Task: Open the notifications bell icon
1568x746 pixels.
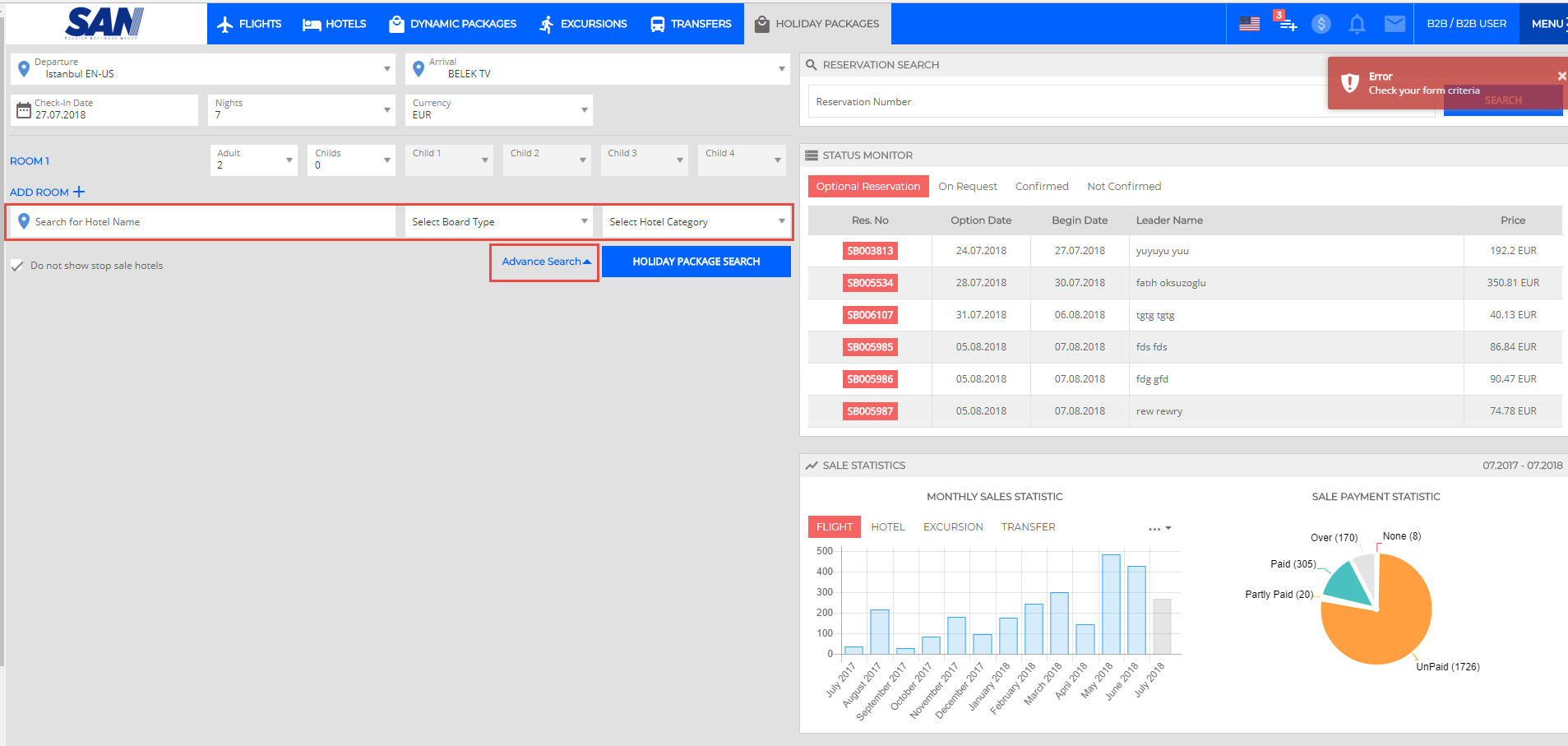Action: point(1357,24)
